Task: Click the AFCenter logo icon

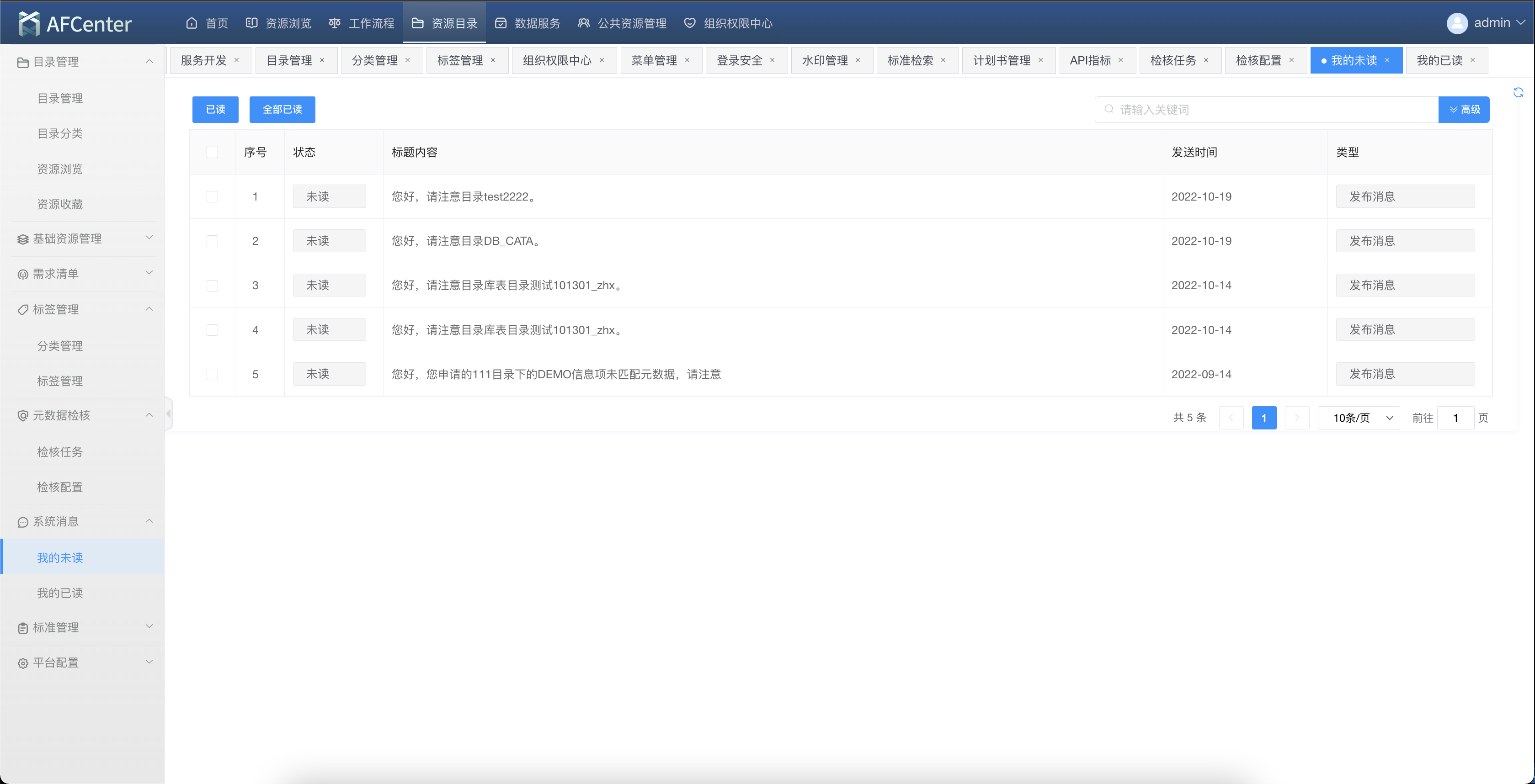Action: point(29,23)
